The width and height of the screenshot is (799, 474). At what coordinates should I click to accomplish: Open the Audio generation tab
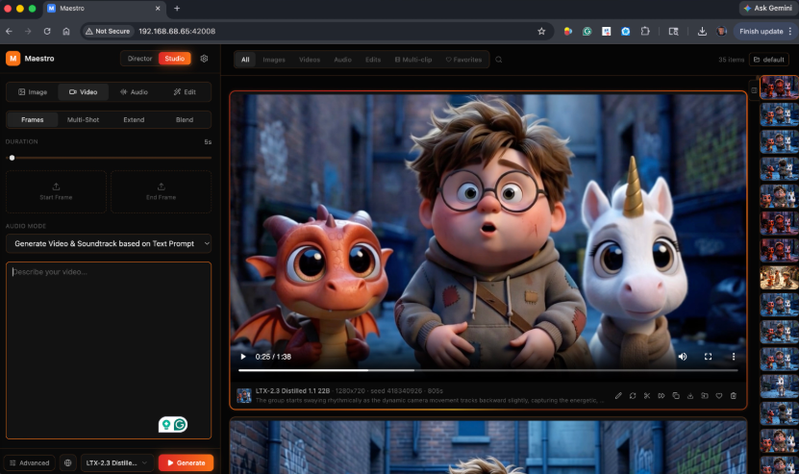[x=134, y=92]
